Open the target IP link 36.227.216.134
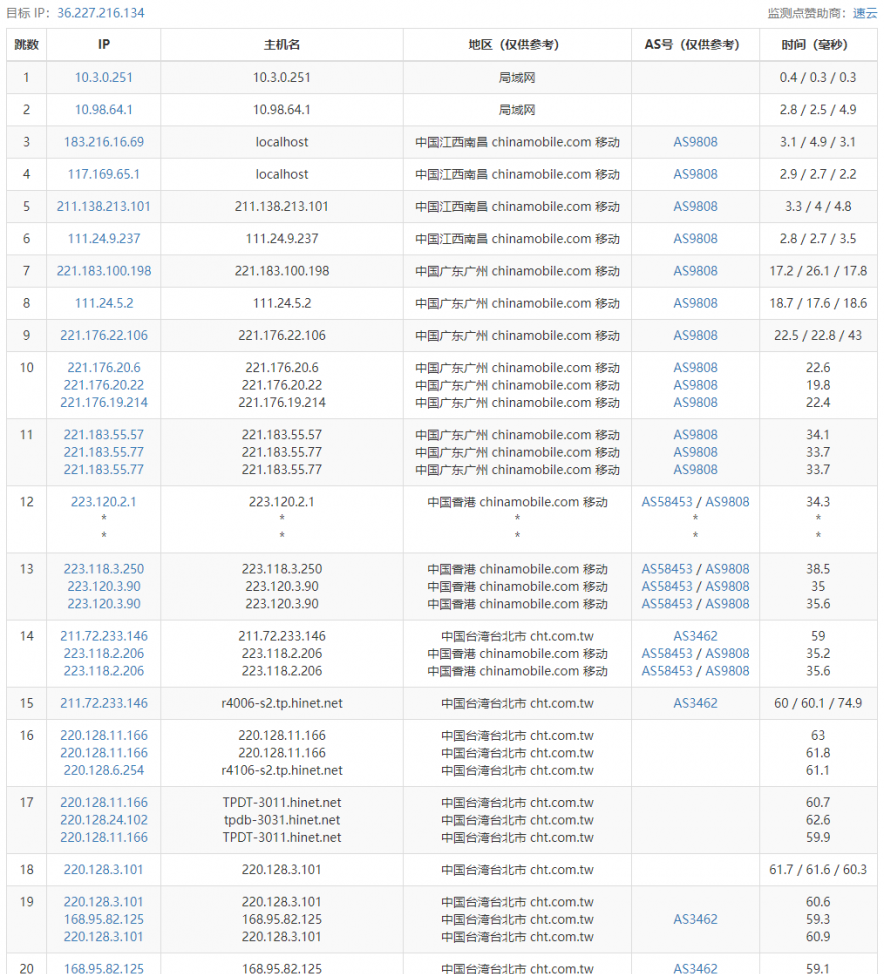Image resolution: width=884 pixels, height=974 pixels. (101, 13)
